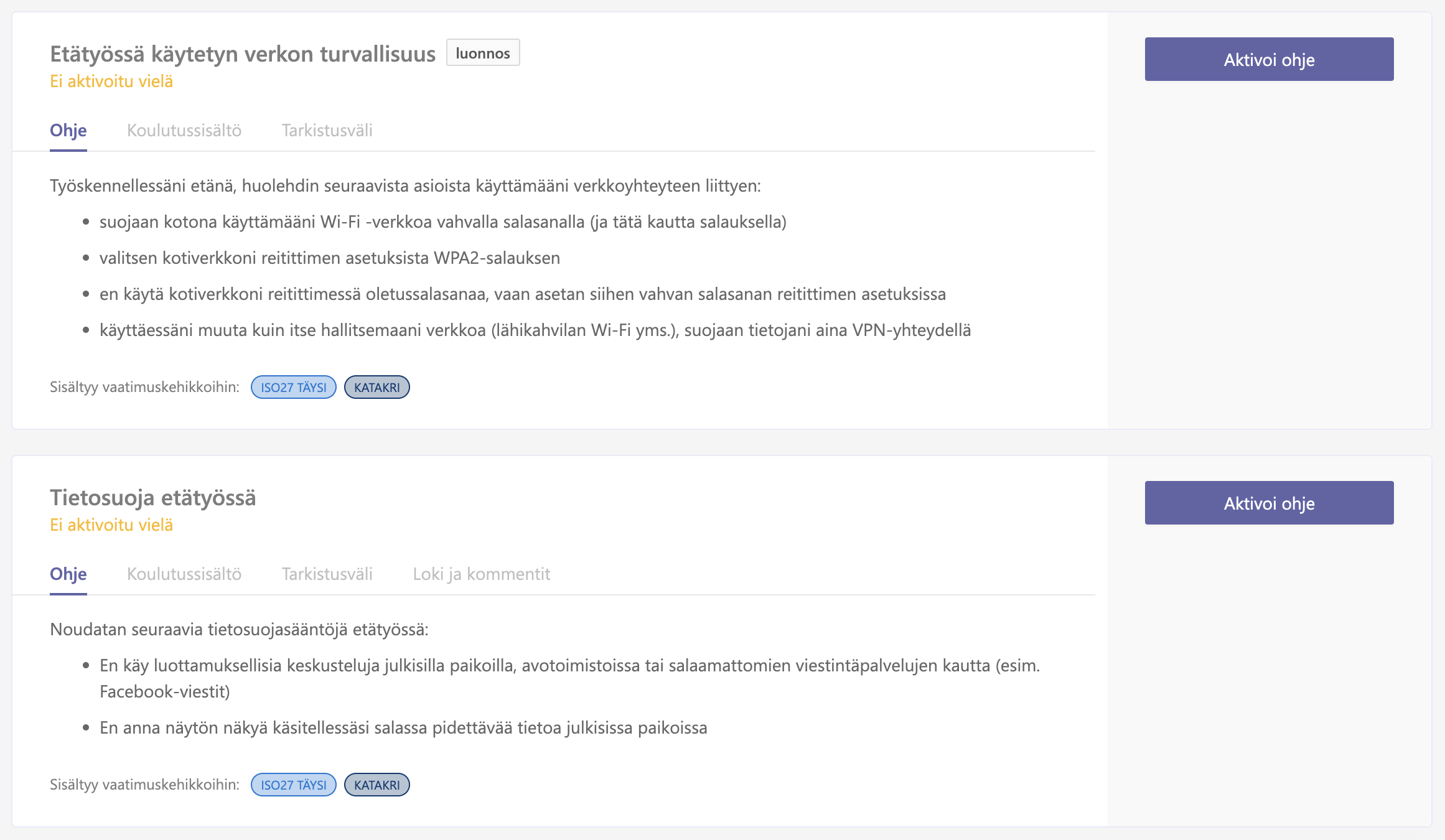Click KATAKRI tag in first card
The width and height of the screenshot is (1445, 840).
(377, 387)
